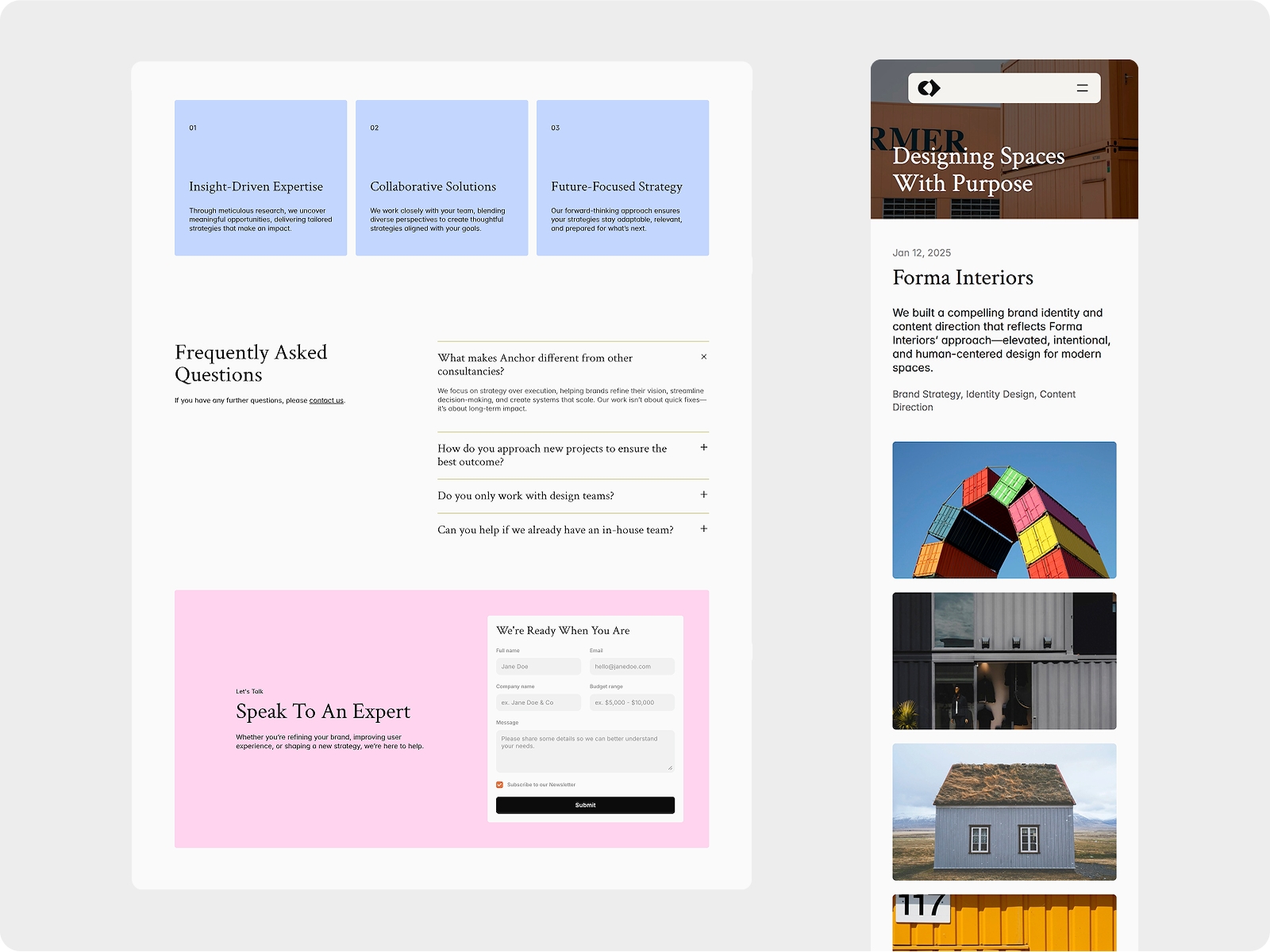Select the Company name field
This screenshot has width=1270, height=952.
(x=538, y=702)
